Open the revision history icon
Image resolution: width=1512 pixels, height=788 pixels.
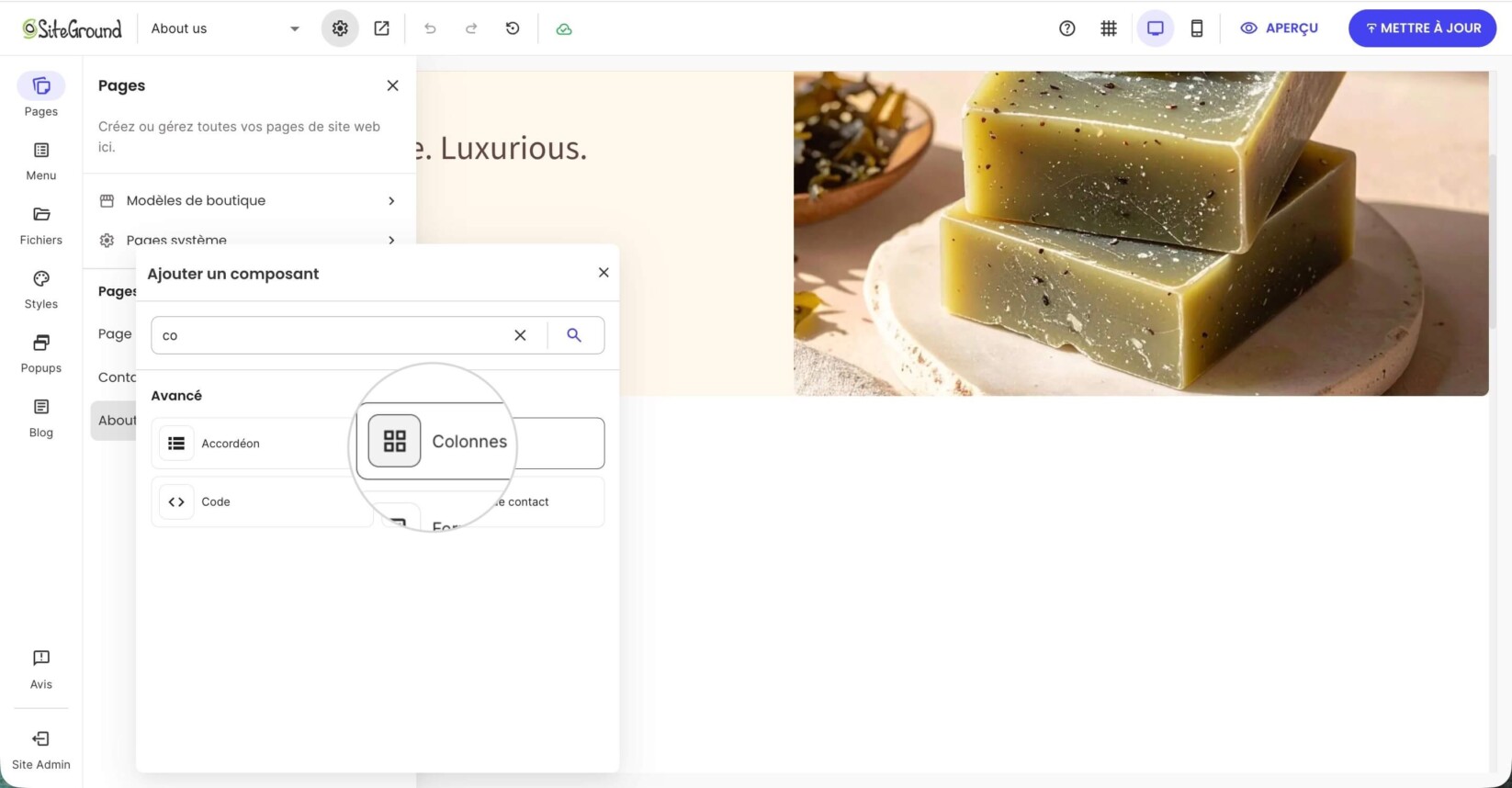(513, 28)
